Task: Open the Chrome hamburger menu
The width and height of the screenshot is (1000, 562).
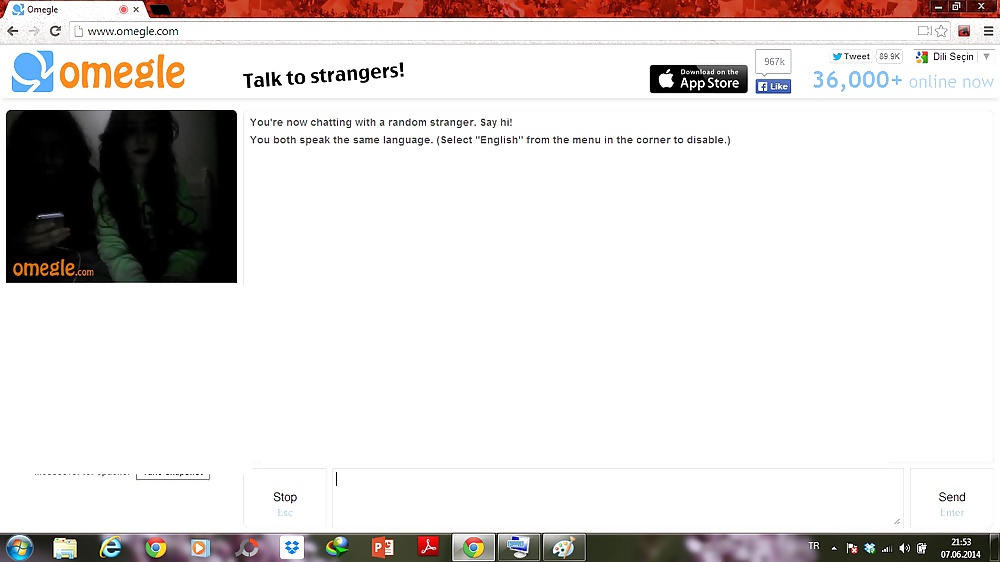Action: (988, 31)
